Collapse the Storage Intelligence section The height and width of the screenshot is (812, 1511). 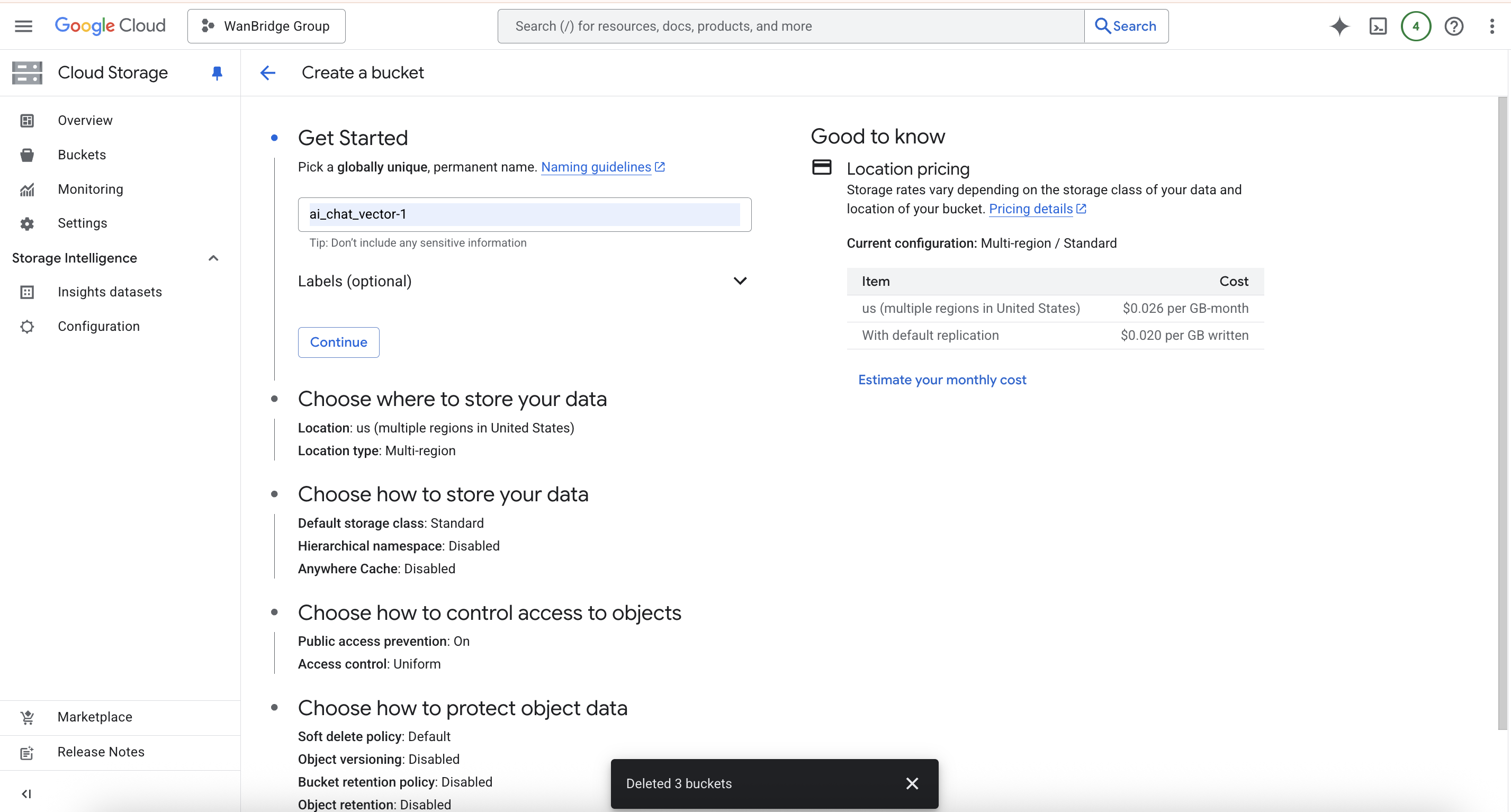(x=213, y=258)
